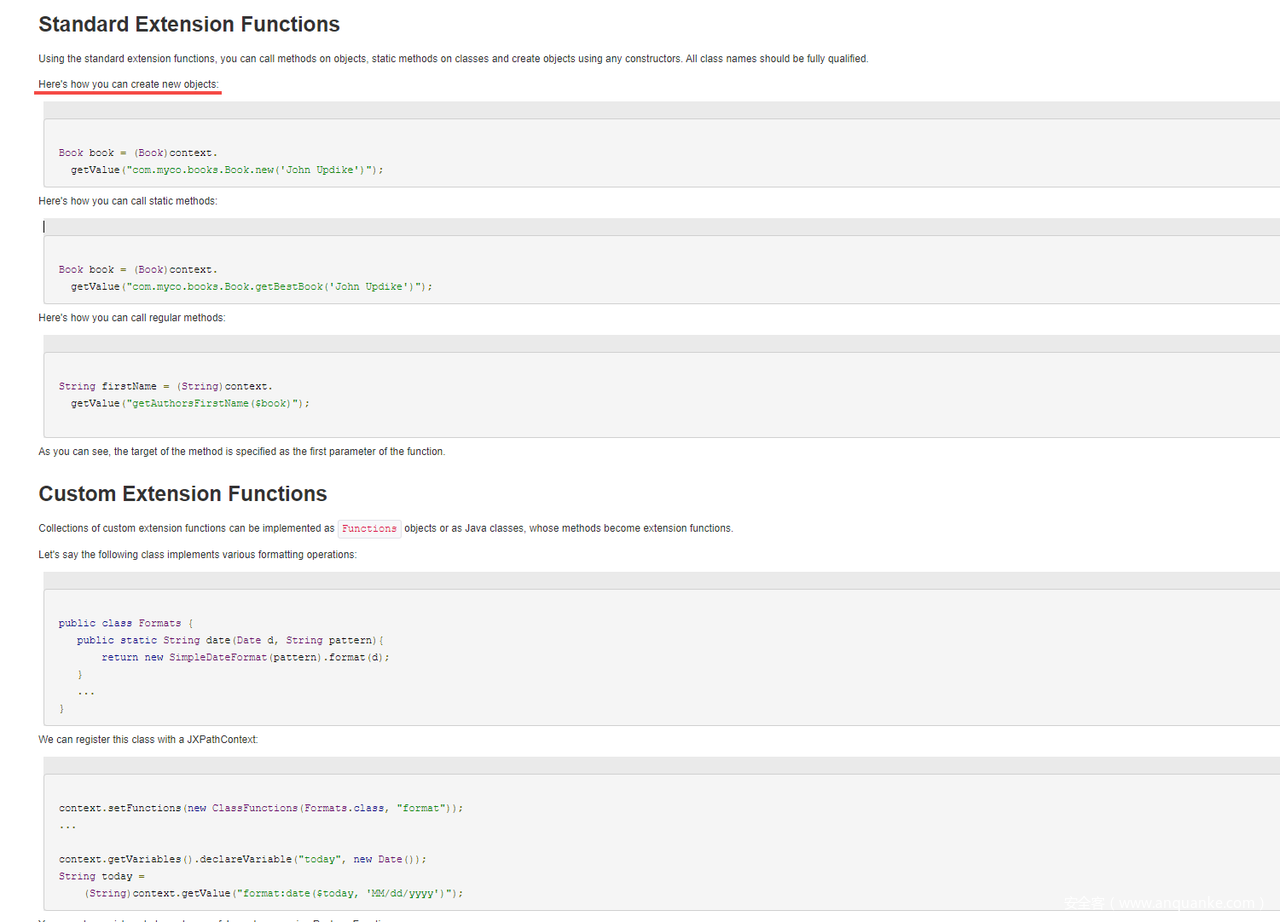Click "Here's how you can call regular methods" text
This screenshot has width=1280, height=922.
[131, 318]
